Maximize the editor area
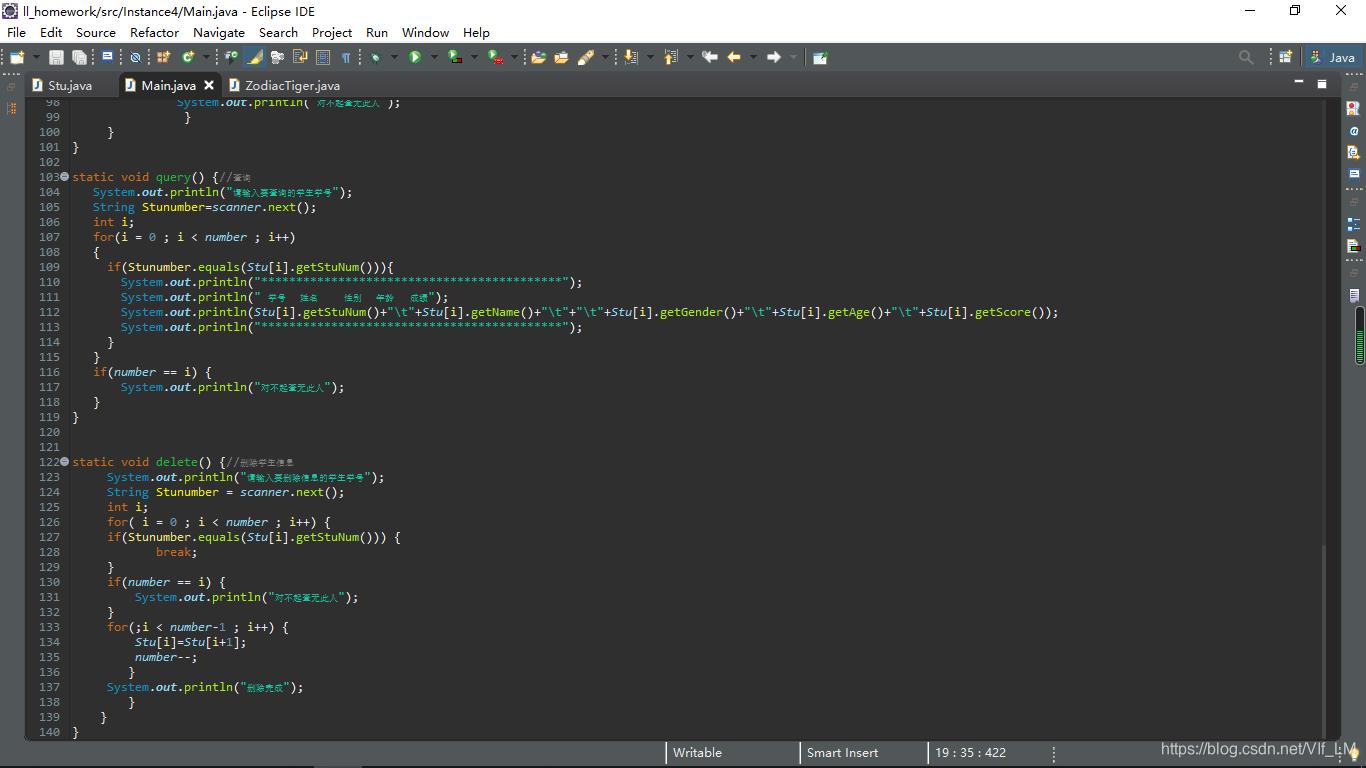The width and height of the screenshot is (1366, 768). click(x=1322, y=83)
